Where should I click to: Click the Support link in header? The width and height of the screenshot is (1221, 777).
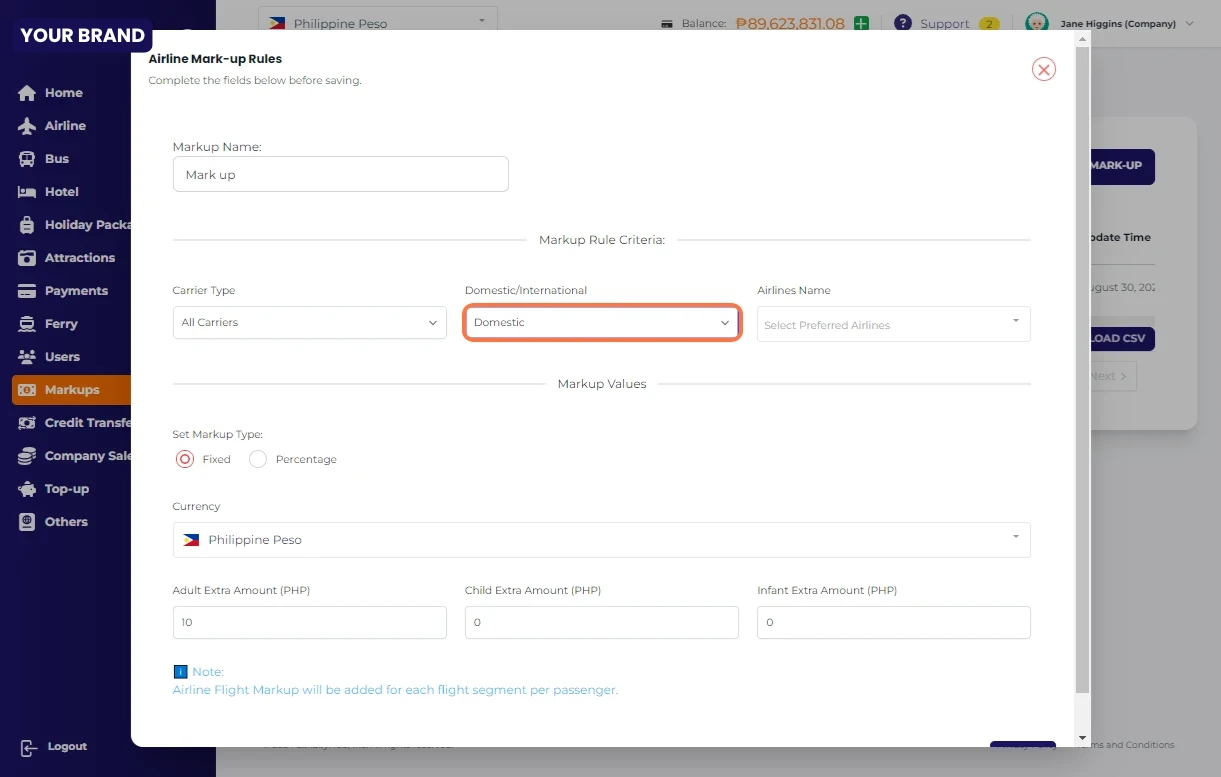pyautogui.click(x=944, y=24)
